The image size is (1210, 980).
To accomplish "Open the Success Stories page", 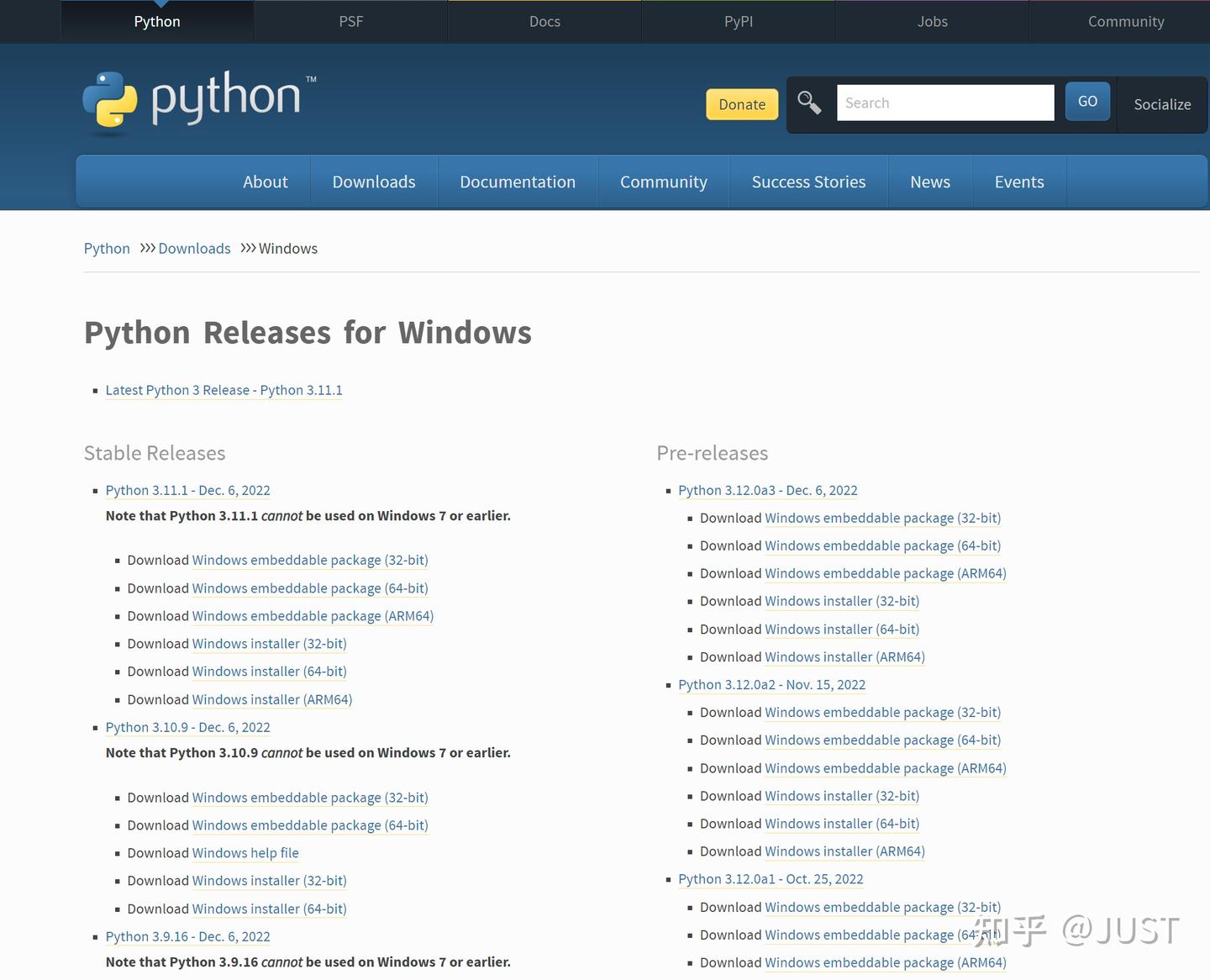I will click(808, 182).
